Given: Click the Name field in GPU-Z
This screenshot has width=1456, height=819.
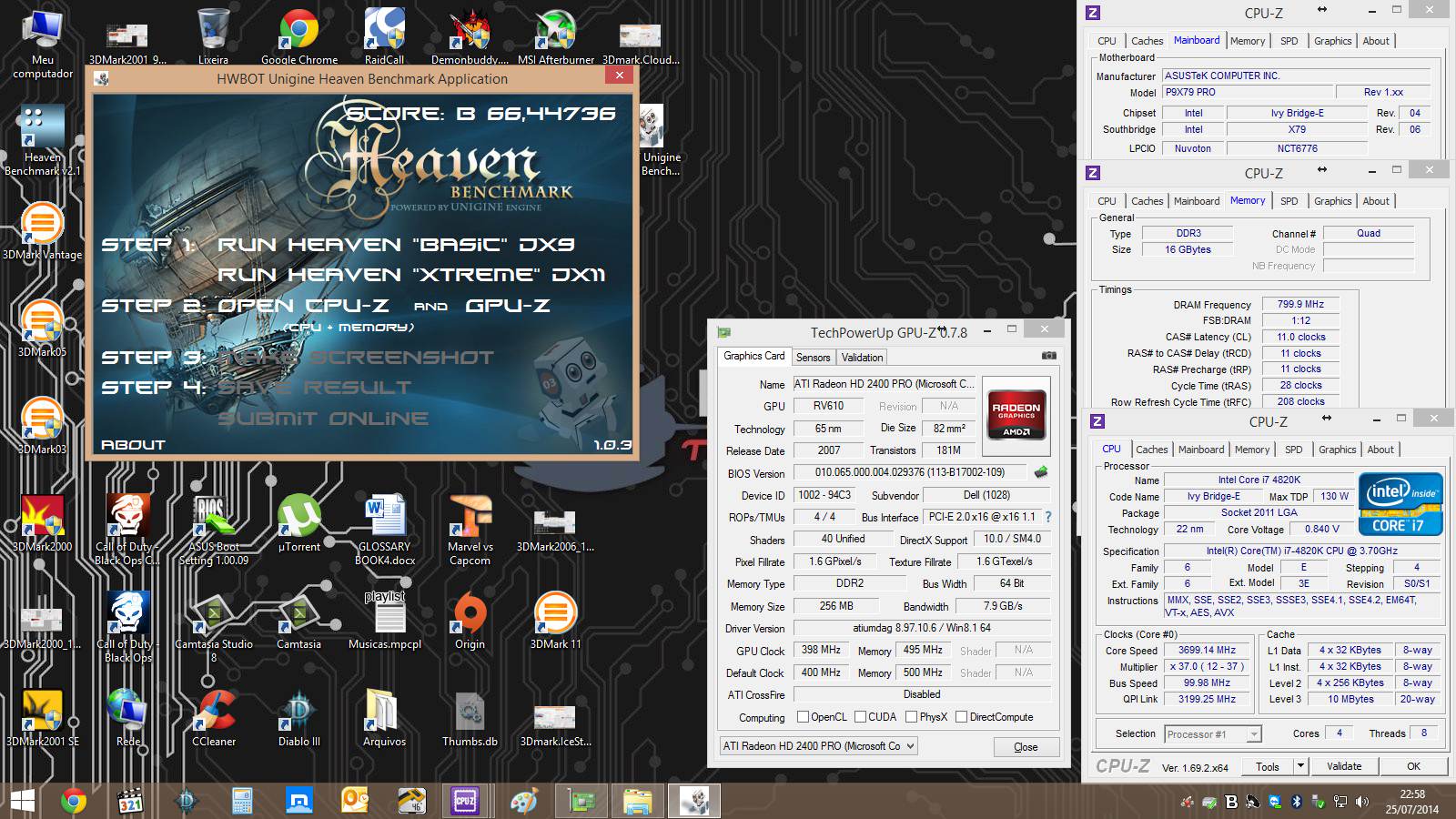Looking at the screenshot, I should pos(885,384).
